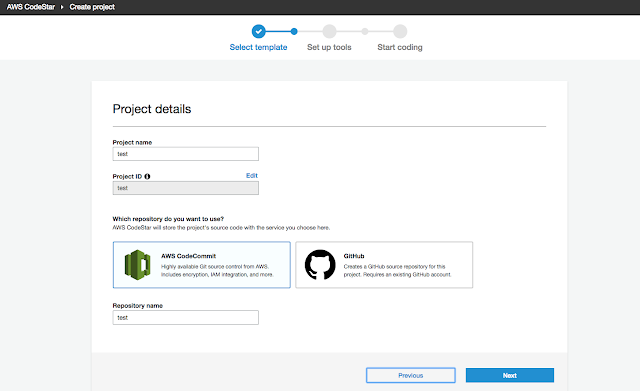The image size is (640, 391).
Task: Click the Project ID info icon
Action: pos(147,176)
